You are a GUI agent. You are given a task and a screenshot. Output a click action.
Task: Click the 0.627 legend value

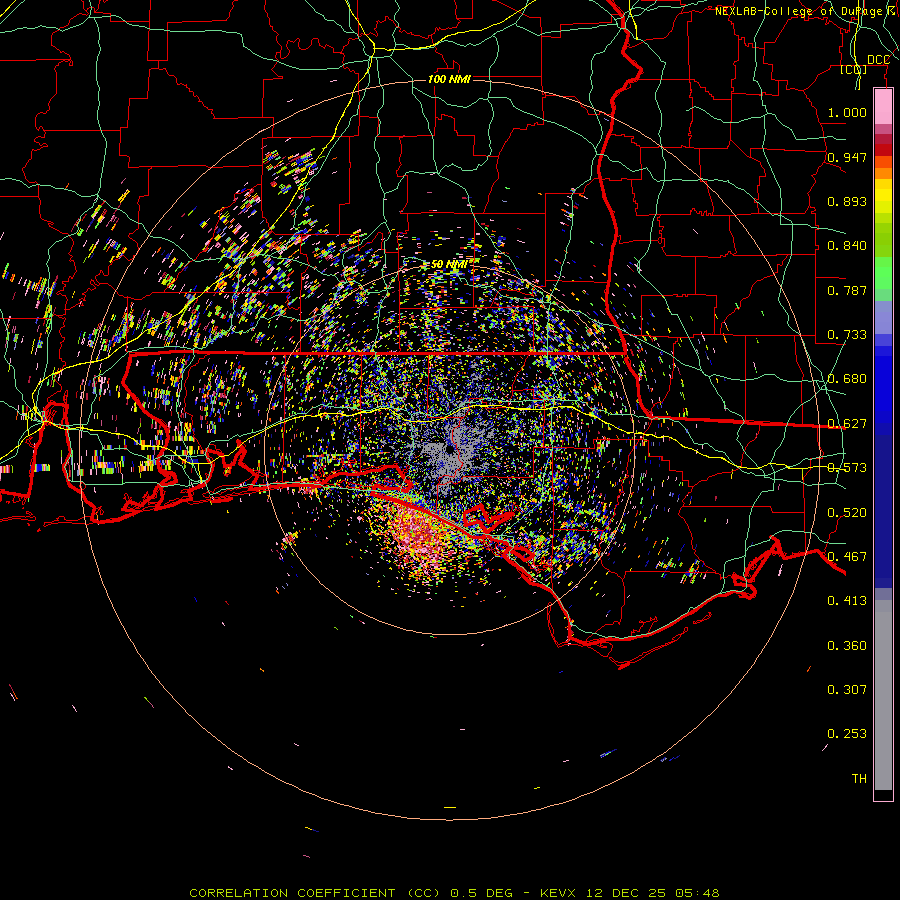[847, 424]
